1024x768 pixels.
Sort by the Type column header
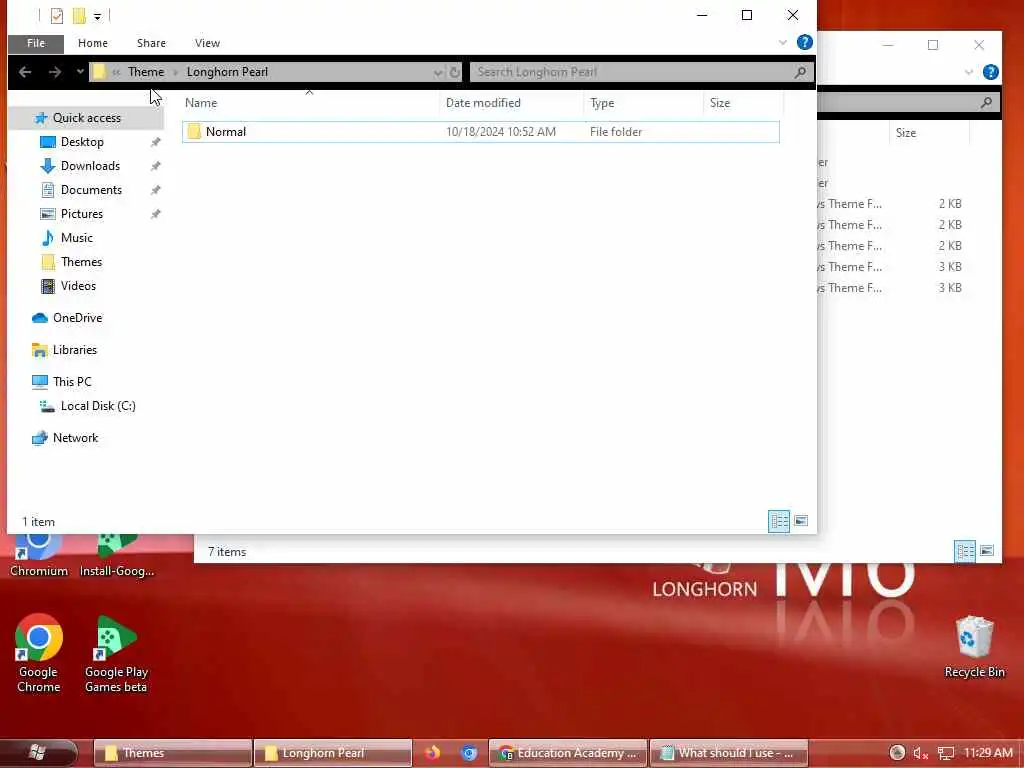pos(601,103)
